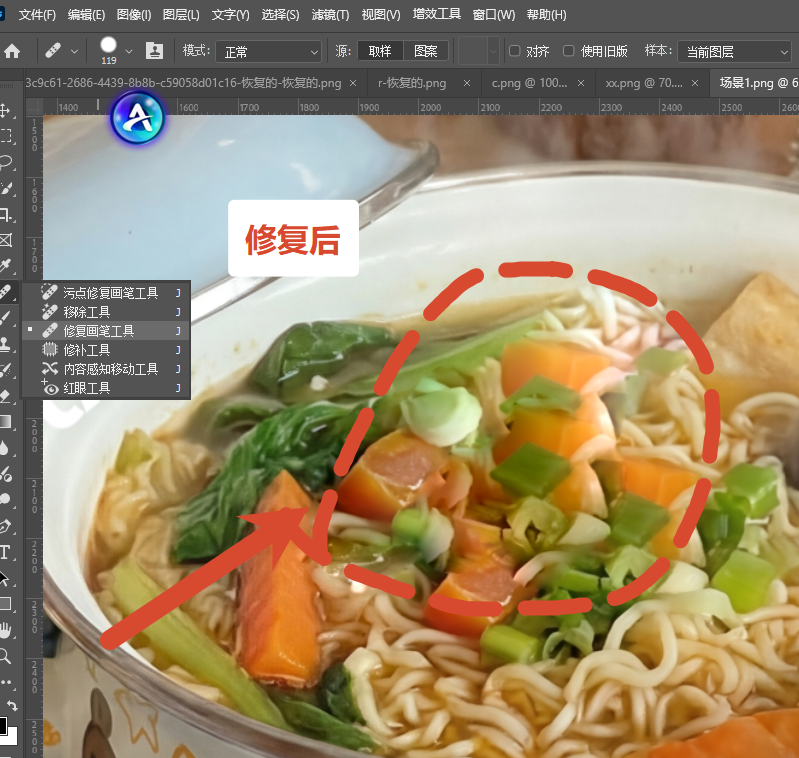The image size is (799, 758).
Task: Select the Type tool in the toolbar
Action: coord(5,553)
